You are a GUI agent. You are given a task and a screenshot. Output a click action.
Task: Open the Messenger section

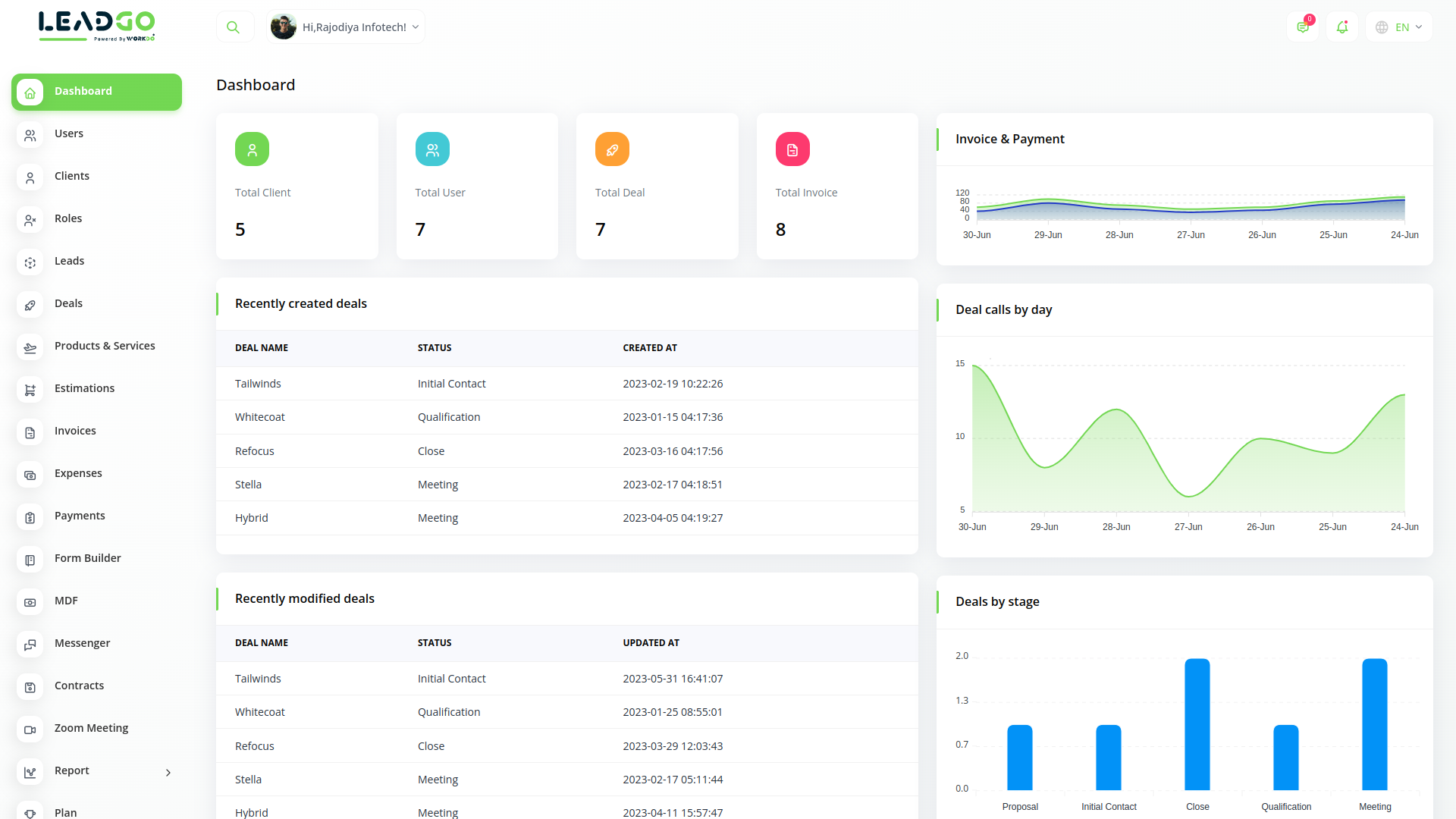(x=82, y=642)
